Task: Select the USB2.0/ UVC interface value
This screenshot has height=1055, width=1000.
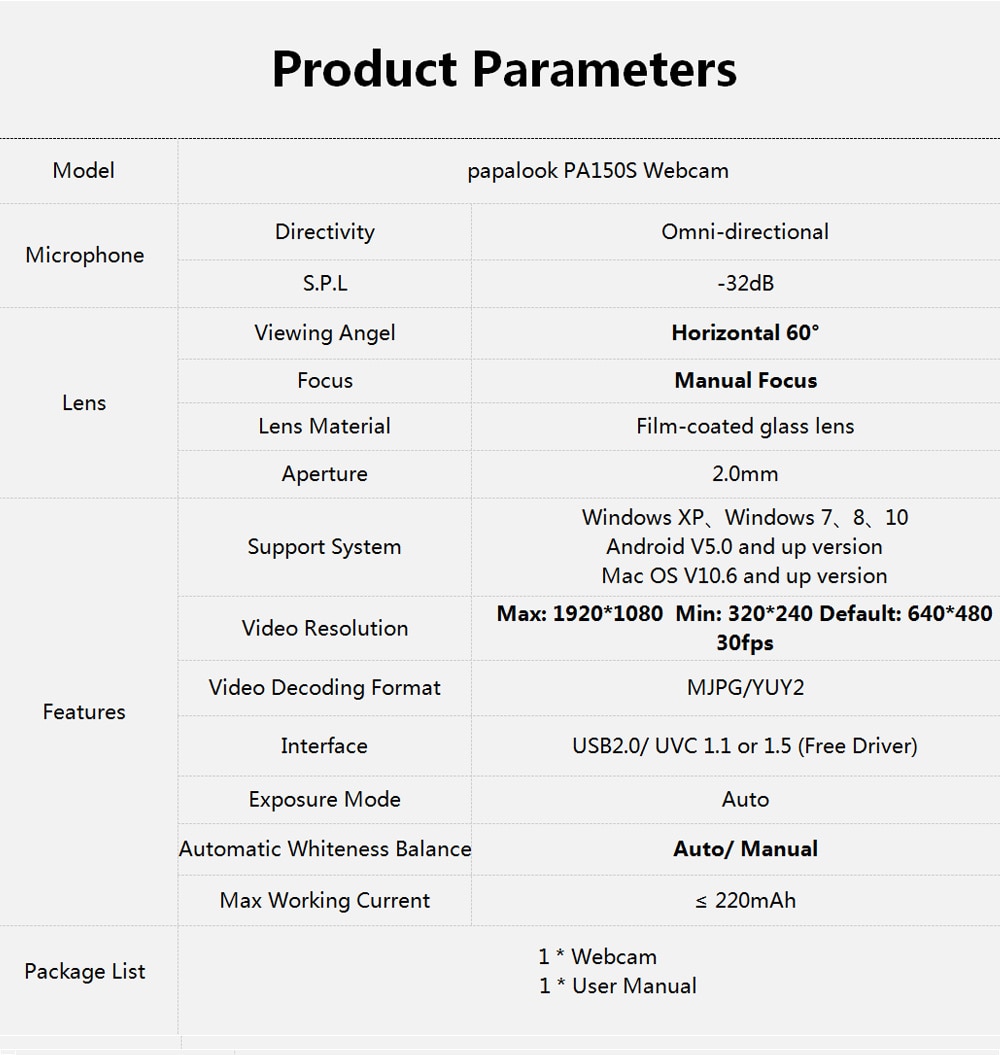Action: [x=745, y=746]
